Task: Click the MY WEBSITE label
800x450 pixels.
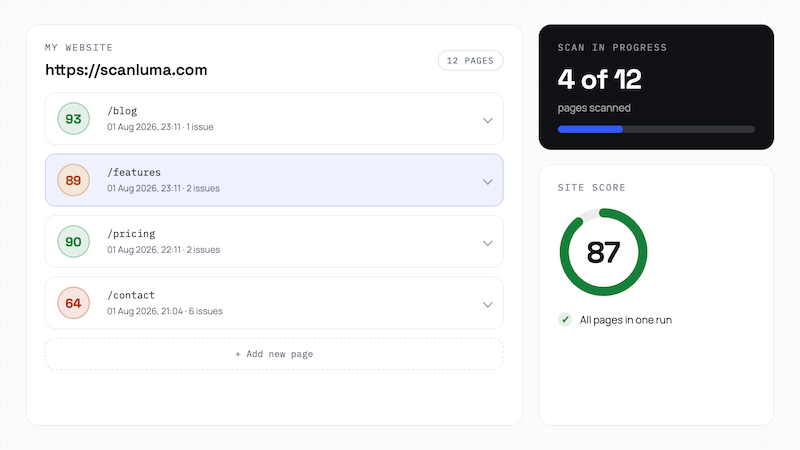Action: (x=79, y=47)
